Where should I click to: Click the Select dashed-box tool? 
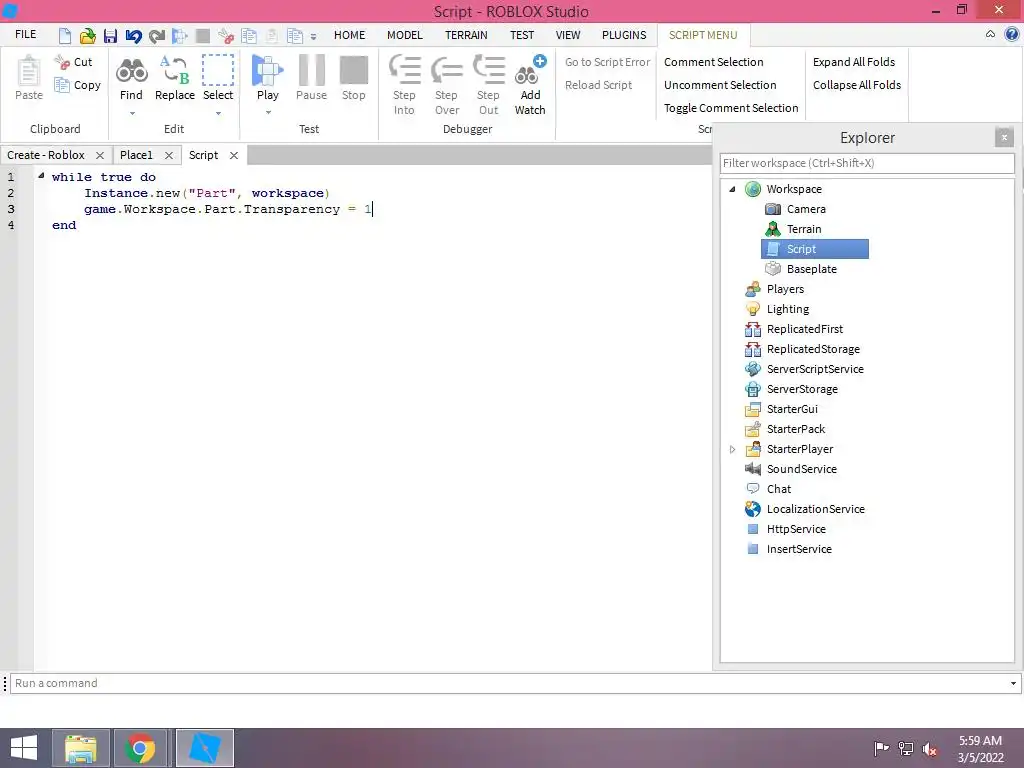point(217,78)
